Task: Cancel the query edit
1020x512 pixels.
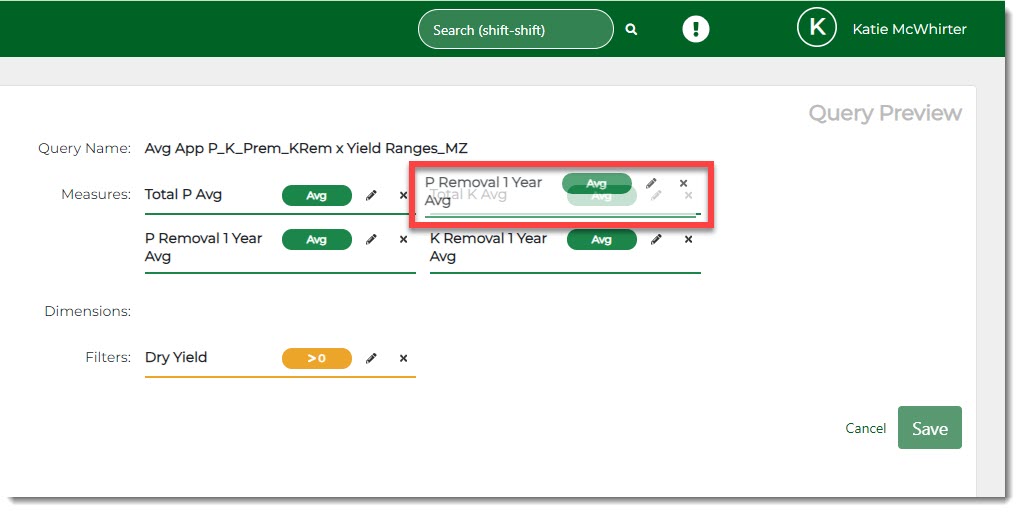Action: click(x=865, y=428)
